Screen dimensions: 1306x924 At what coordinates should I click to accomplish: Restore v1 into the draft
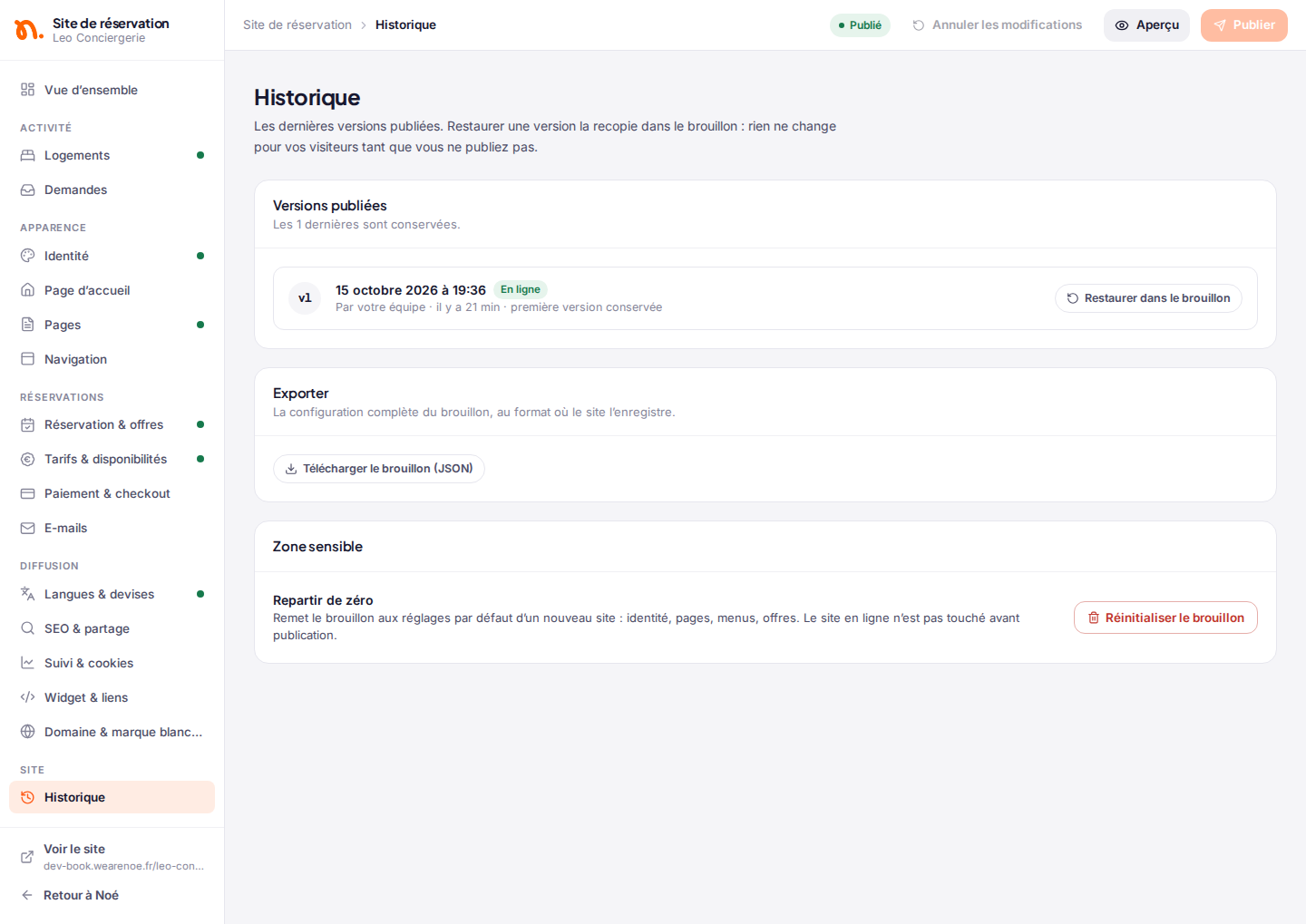(x=1148, y=298)
